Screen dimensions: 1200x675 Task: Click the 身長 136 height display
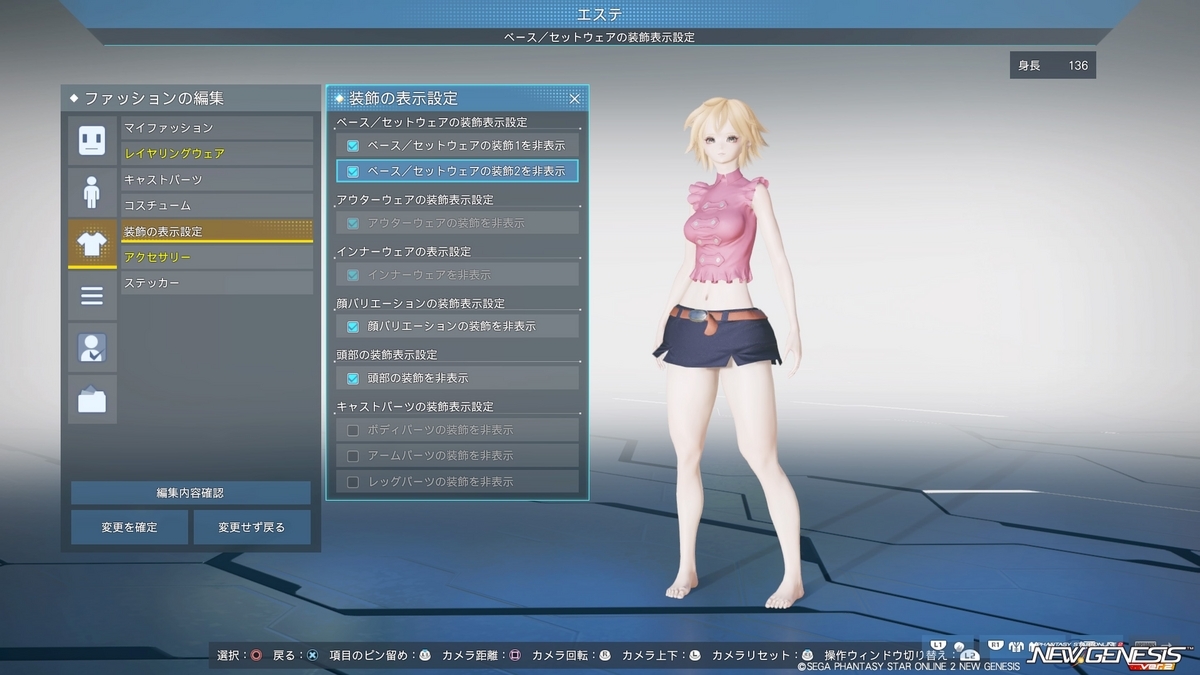tap(1053, 66)
